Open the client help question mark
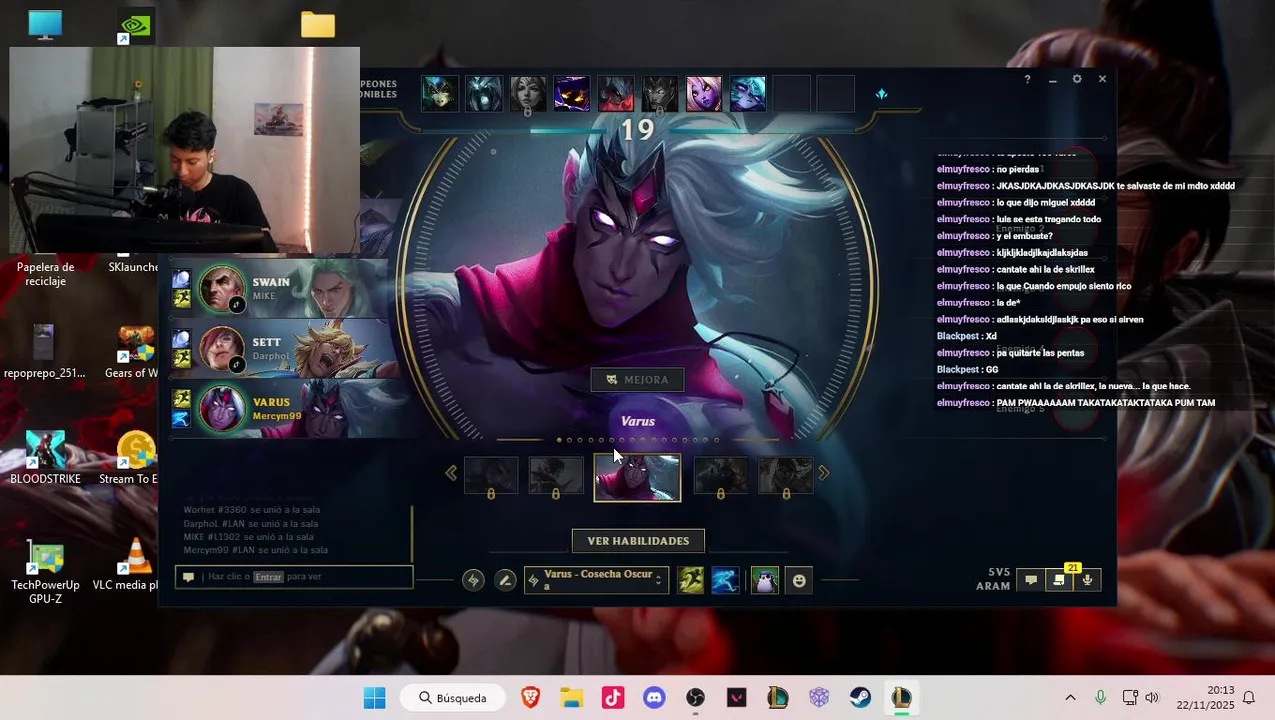 coord(1027,79)
